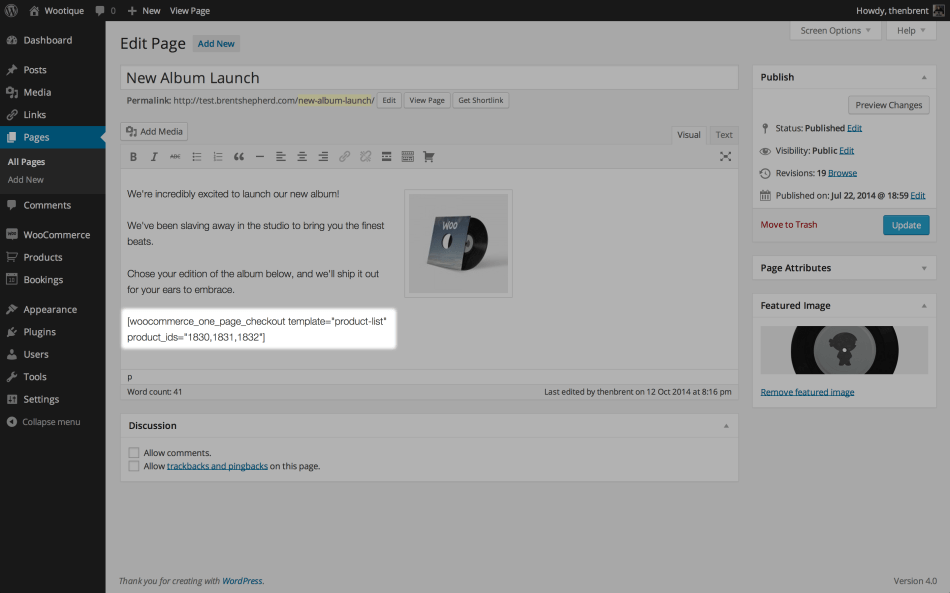Open the Help dropdown tab
The width and height of the screenshot is (950, 593).
click(x=911, y=30)
